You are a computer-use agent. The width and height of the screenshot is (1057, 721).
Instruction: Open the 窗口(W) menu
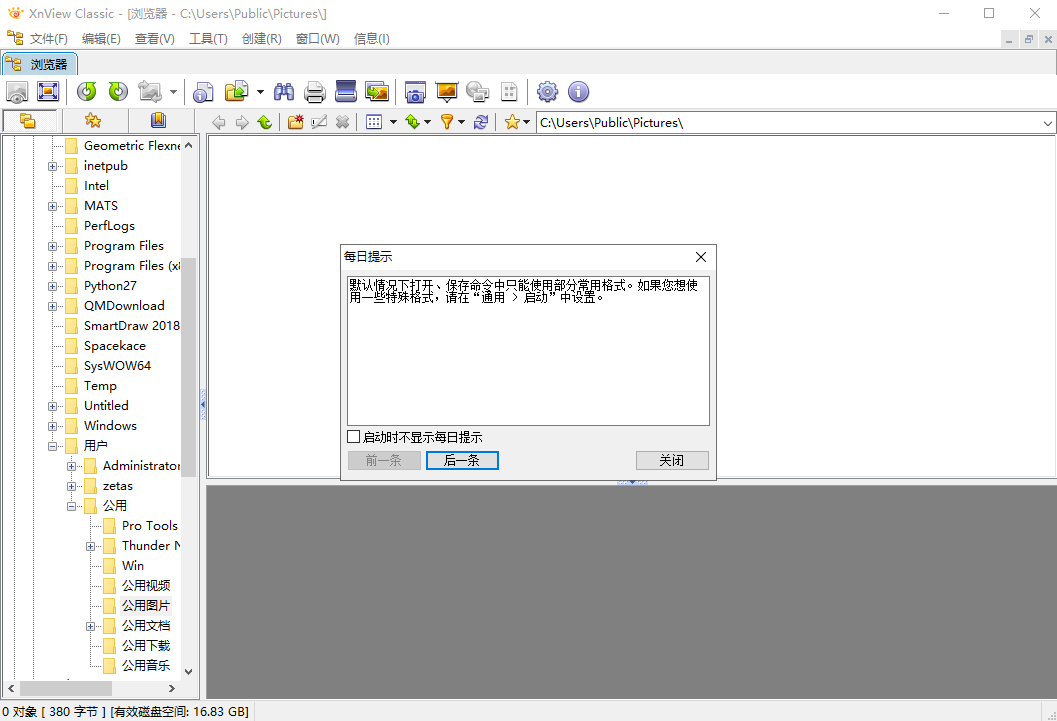(x=318, y=38)
